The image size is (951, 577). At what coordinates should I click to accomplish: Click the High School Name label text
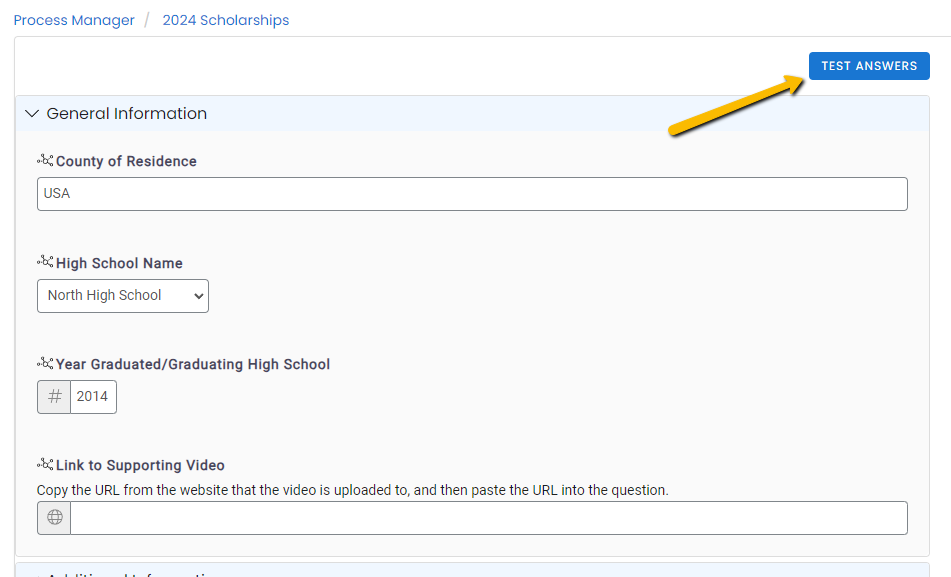click(119, 263)
